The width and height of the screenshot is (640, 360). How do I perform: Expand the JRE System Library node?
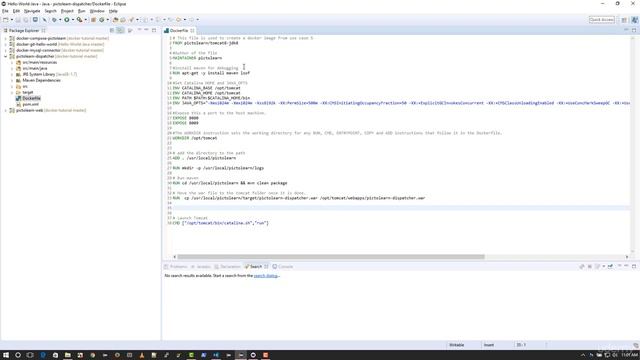[12, 74]
